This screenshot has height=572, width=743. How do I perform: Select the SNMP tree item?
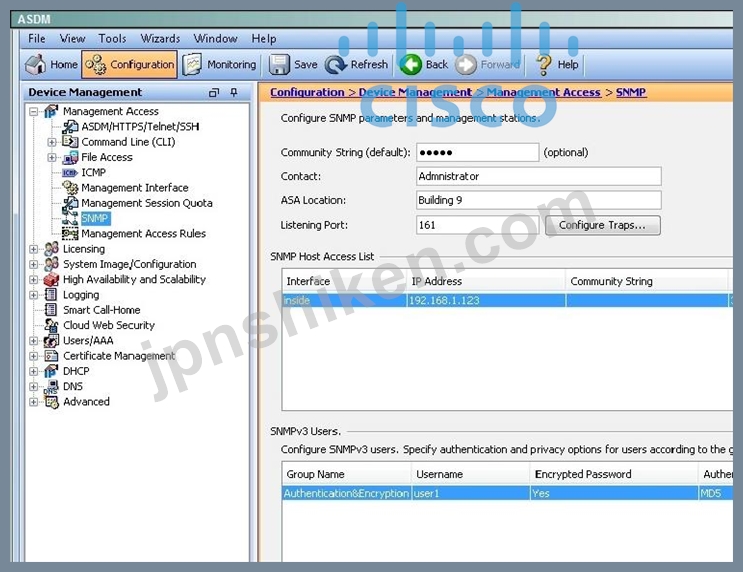pyautogui.click(x=95, y=218)
